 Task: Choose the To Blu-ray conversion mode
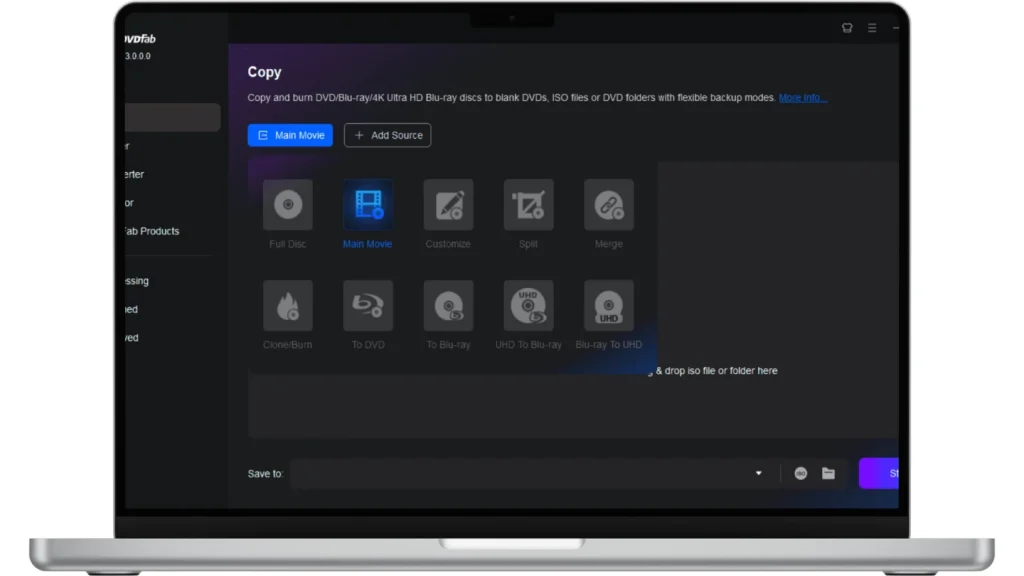448,306
